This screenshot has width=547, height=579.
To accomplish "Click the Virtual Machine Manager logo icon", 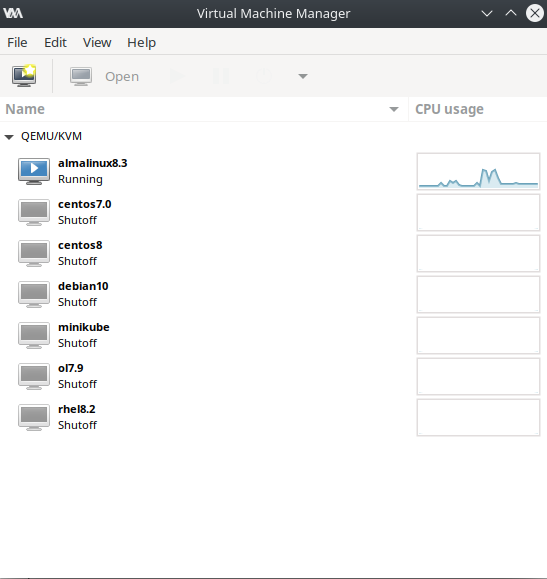I will click(13, 14).
